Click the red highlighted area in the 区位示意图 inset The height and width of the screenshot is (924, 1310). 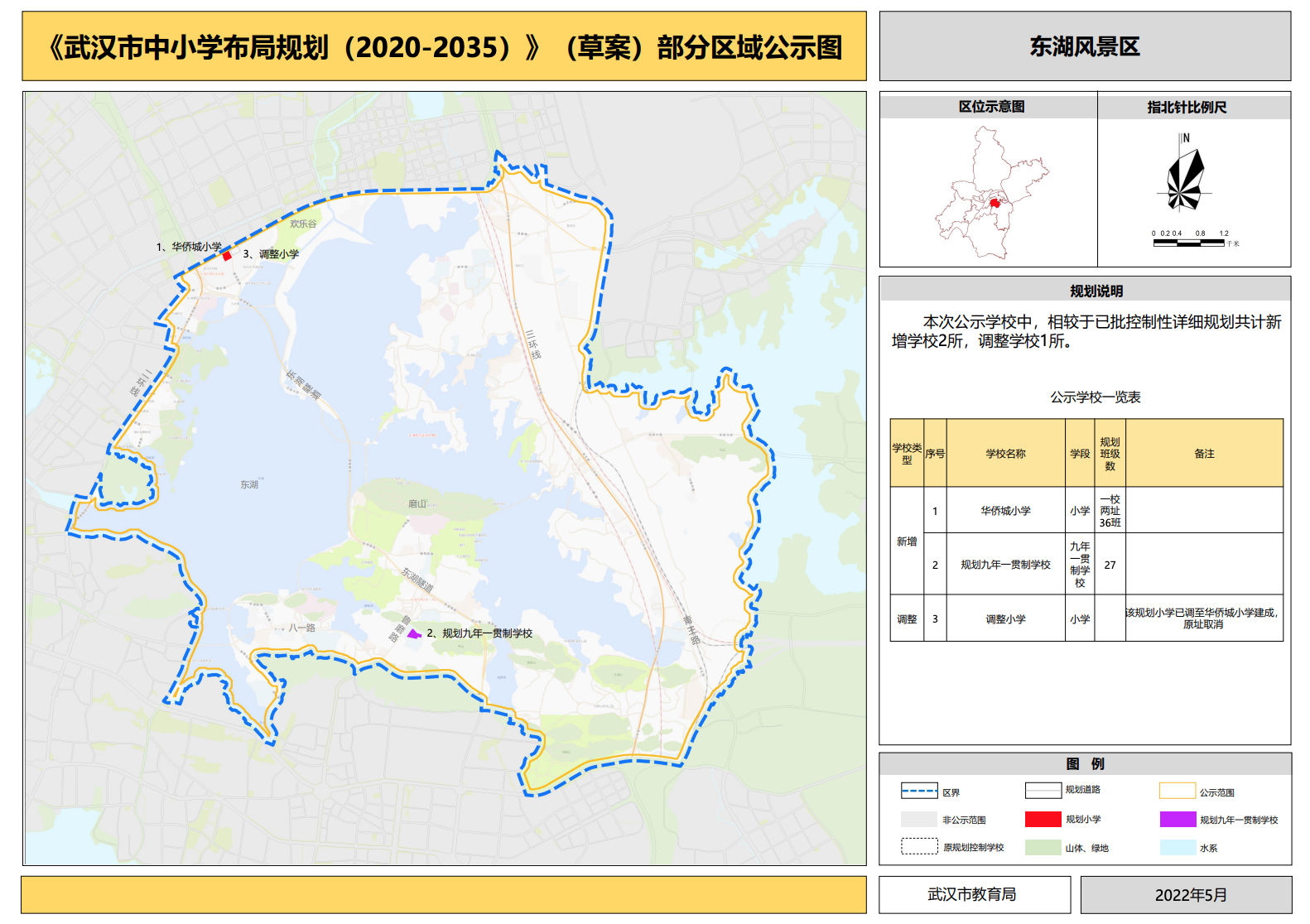[x=995, y=202]
